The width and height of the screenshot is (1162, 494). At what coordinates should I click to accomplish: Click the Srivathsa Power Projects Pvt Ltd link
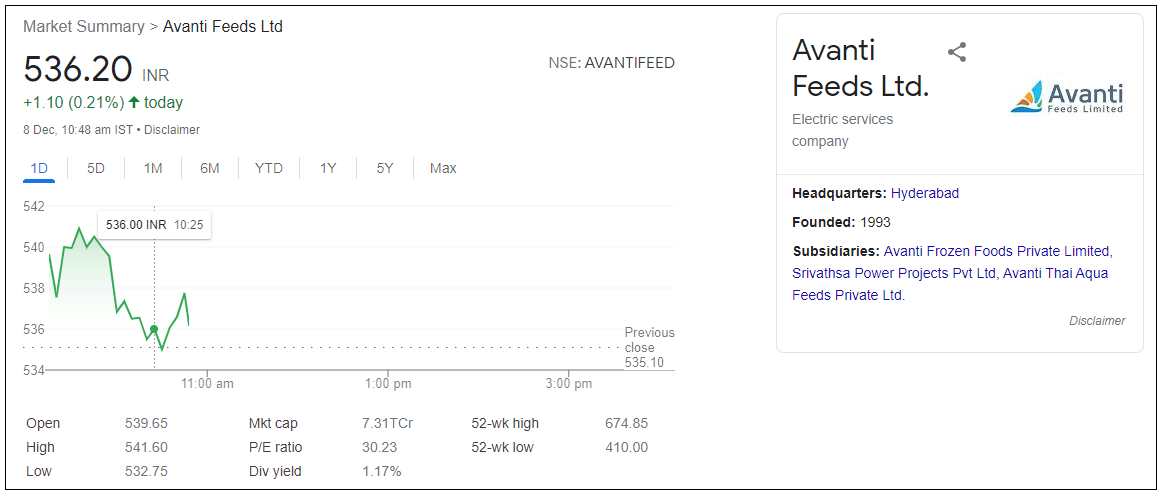(x=894, y=273)
